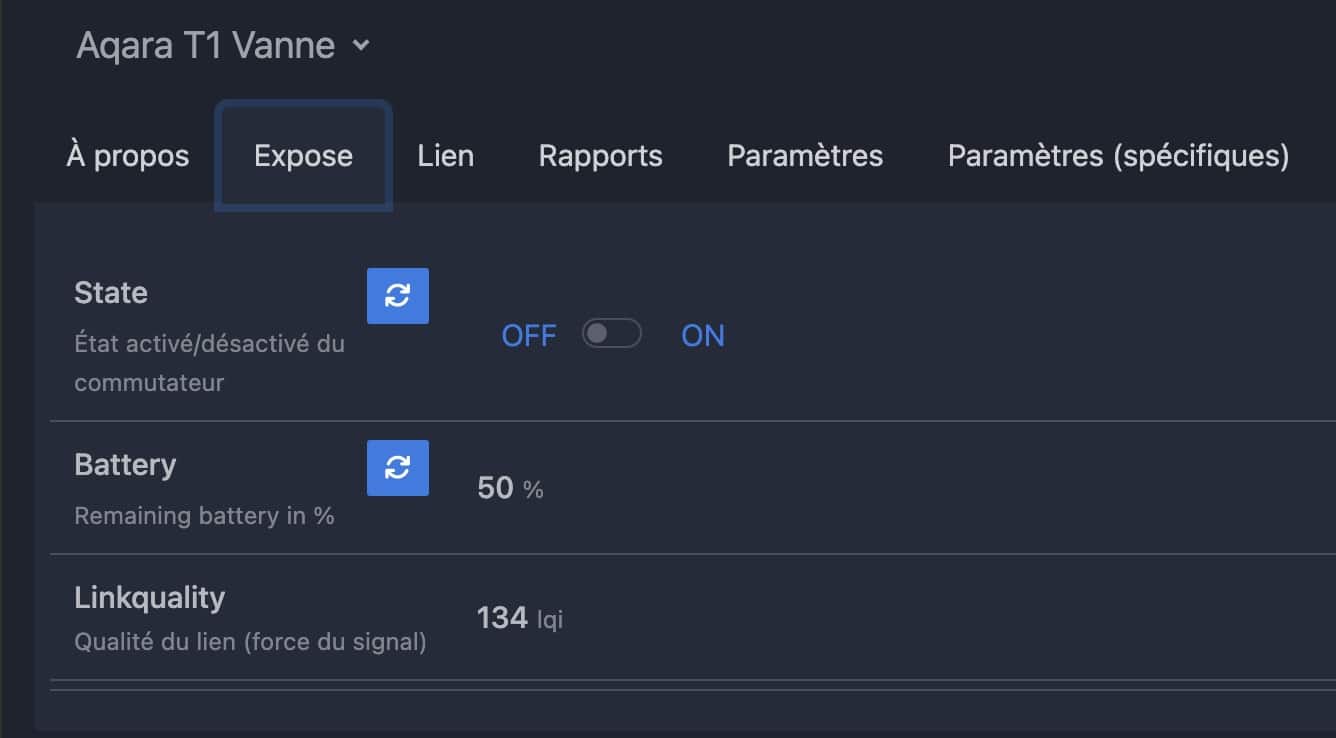Image resolution: width=1336 pixels, height=738 pixels.
Task: Click the ON label of the switch
Action: tap(703, 335)
